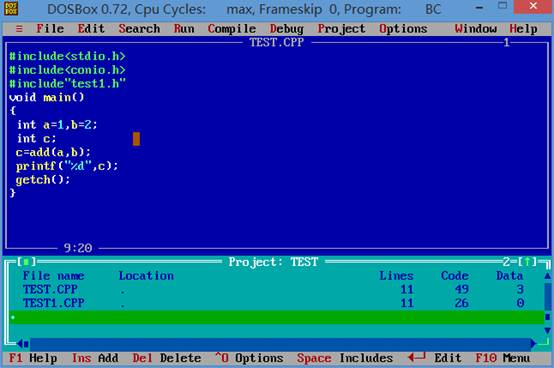554x368 pixels.
Task: Close the DOSBox window
Action: [x=533, y=6]
